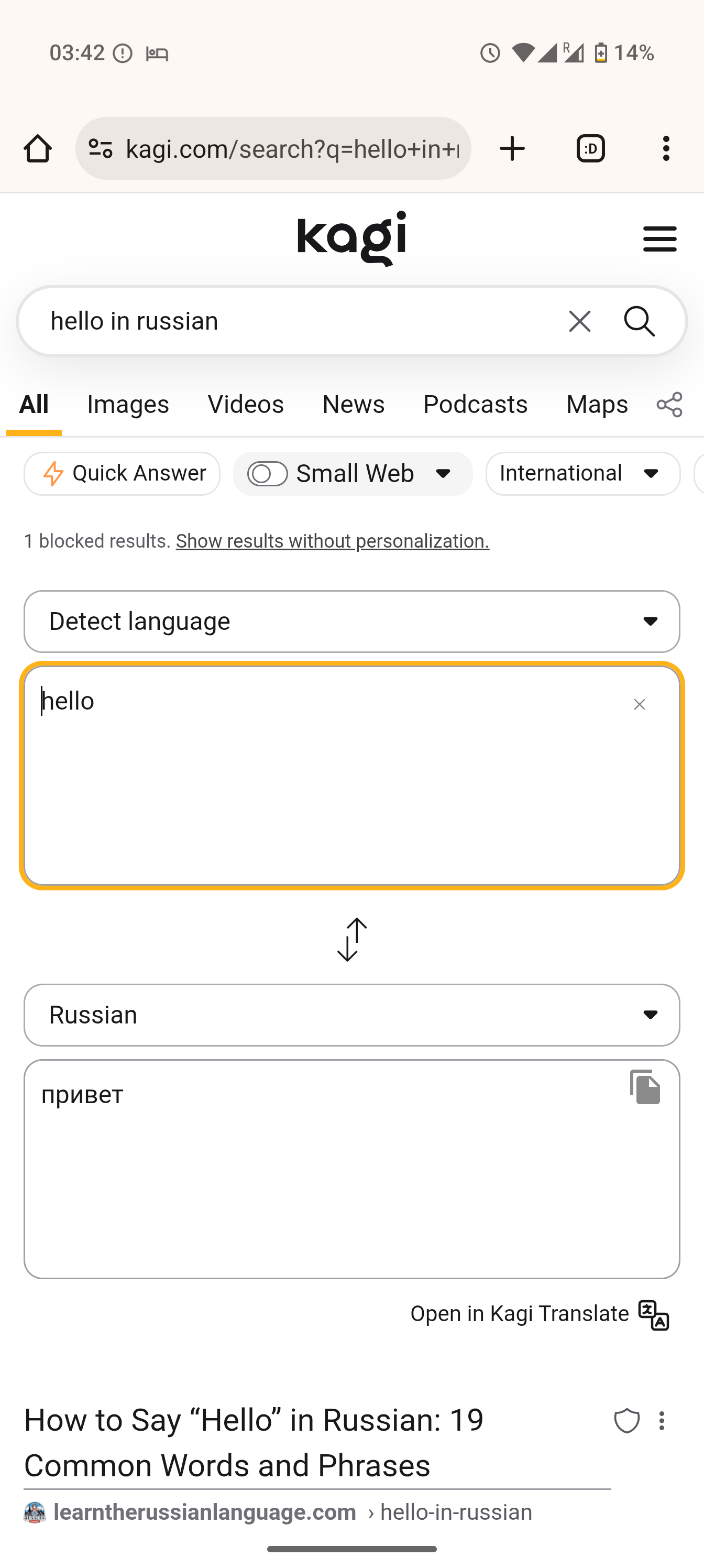Tap the battery indicator in status bar

tap(601, 53)
